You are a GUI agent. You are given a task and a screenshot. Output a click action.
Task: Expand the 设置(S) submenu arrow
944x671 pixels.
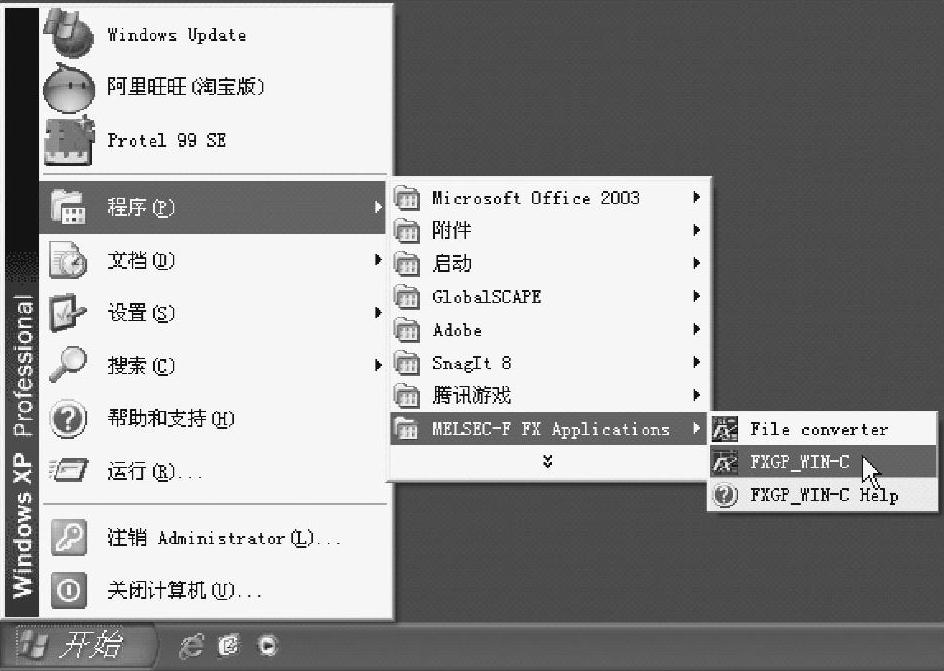(x=377, y=312)
